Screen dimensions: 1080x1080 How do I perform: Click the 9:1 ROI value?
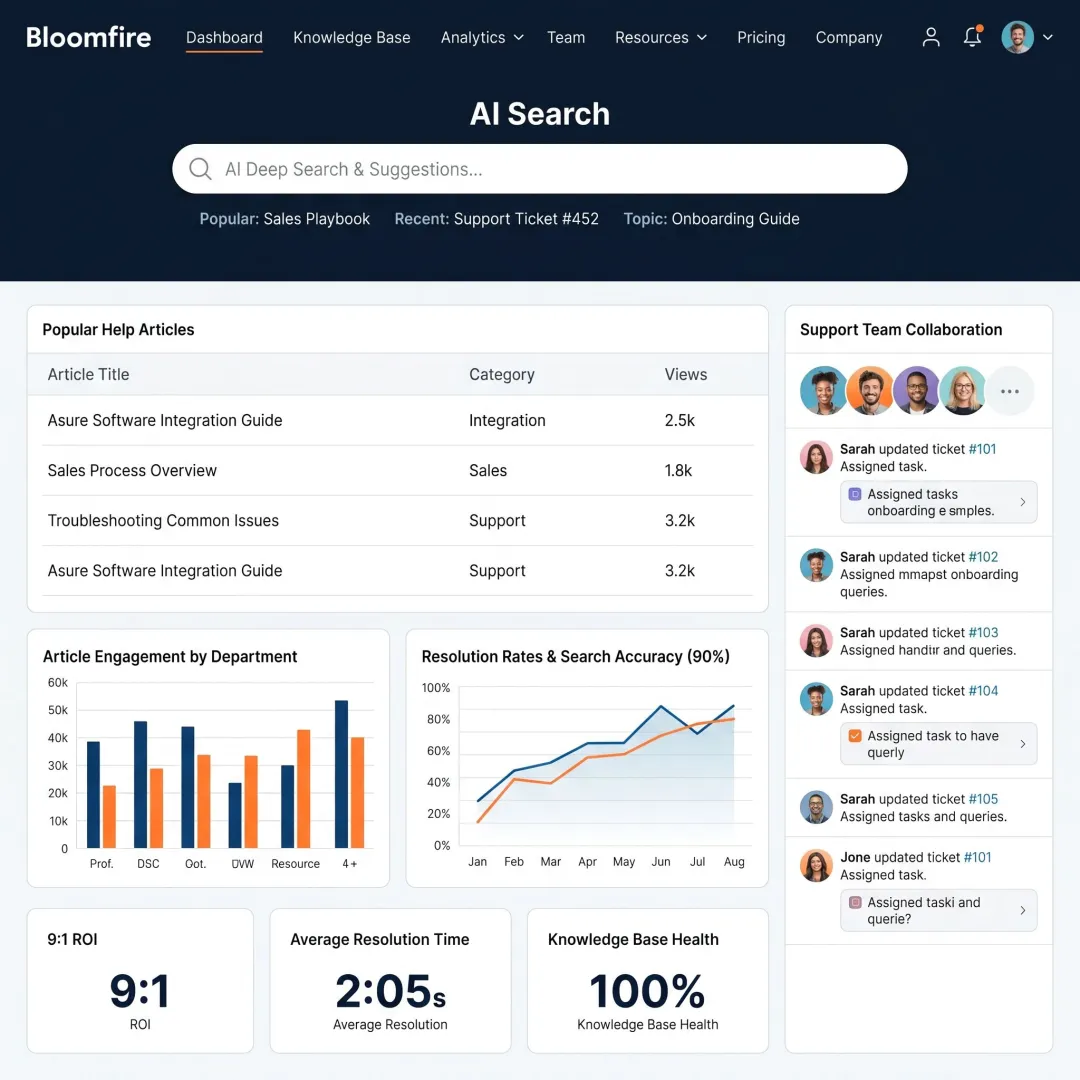(x=140, y=991)
